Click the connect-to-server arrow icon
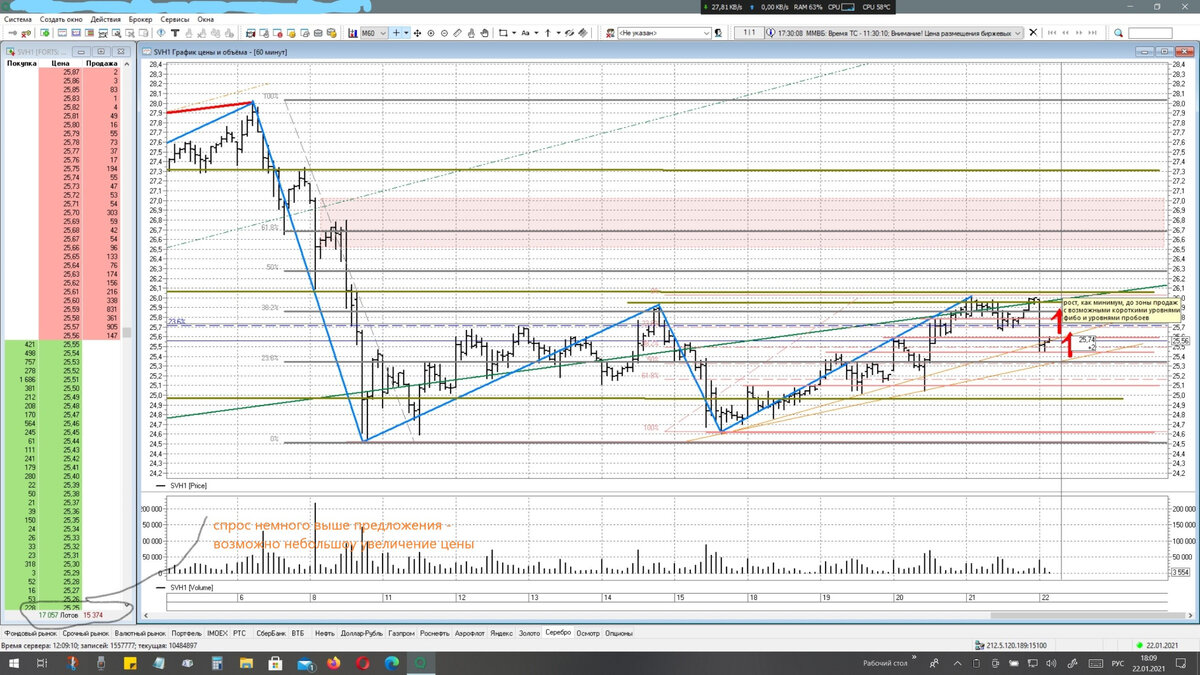Viewport: 1200px width, 675px height. (13, 33)
